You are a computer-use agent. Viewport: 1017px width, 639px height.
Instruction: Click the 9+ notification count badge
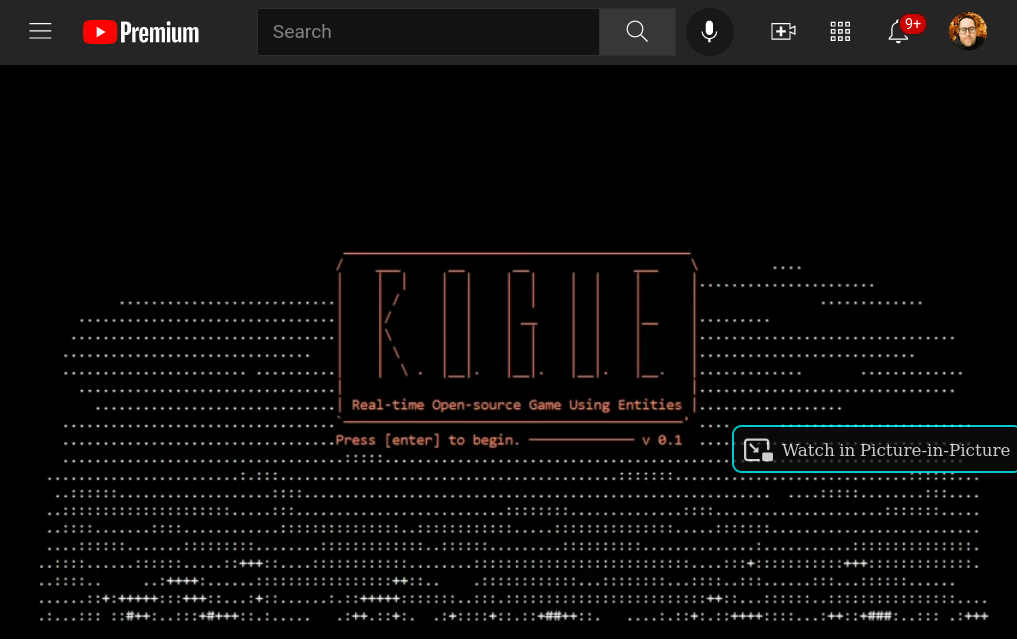(x=912, y=23)
